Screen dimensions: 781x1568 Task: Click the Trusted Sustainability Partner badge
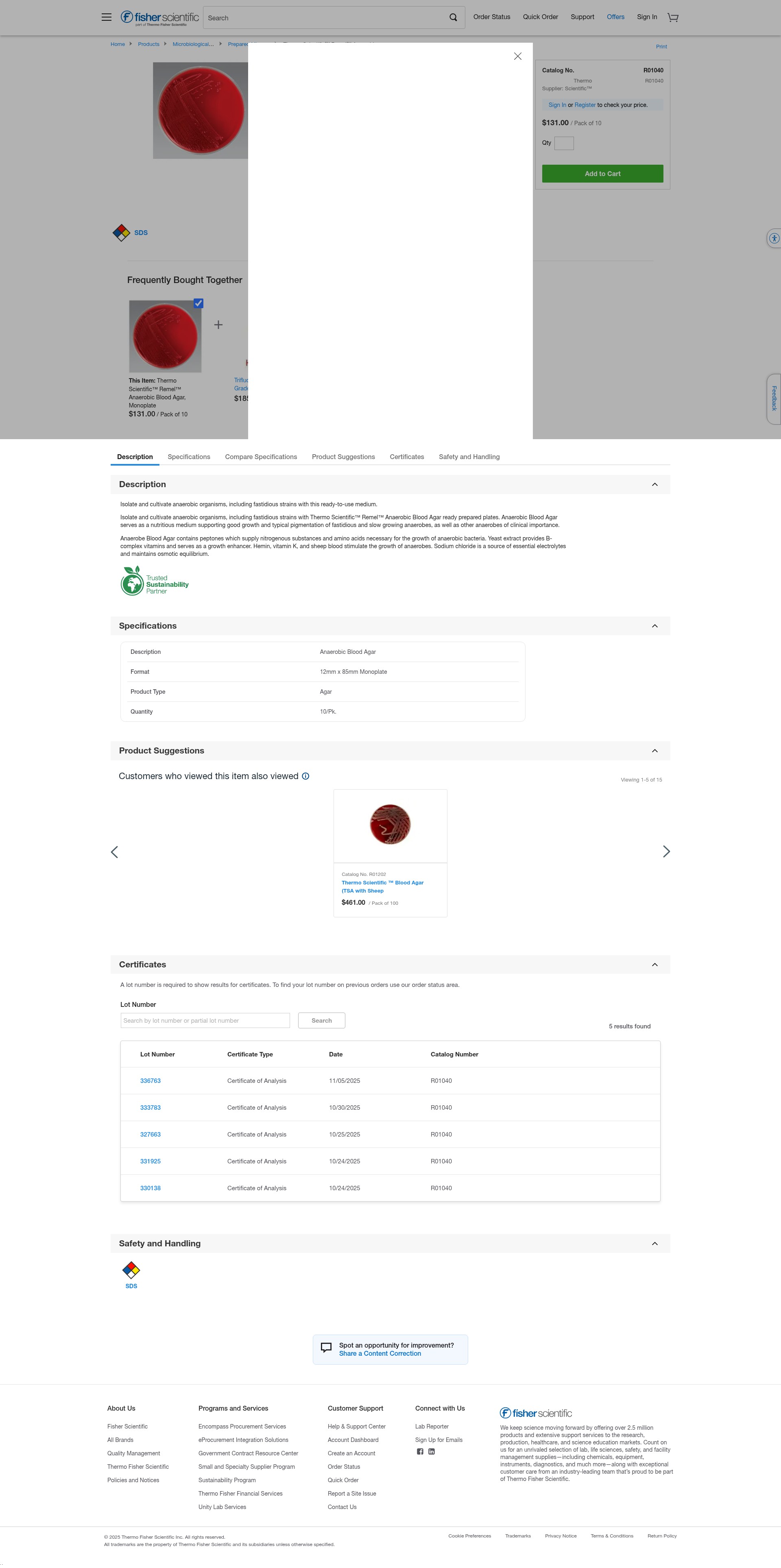155,581
